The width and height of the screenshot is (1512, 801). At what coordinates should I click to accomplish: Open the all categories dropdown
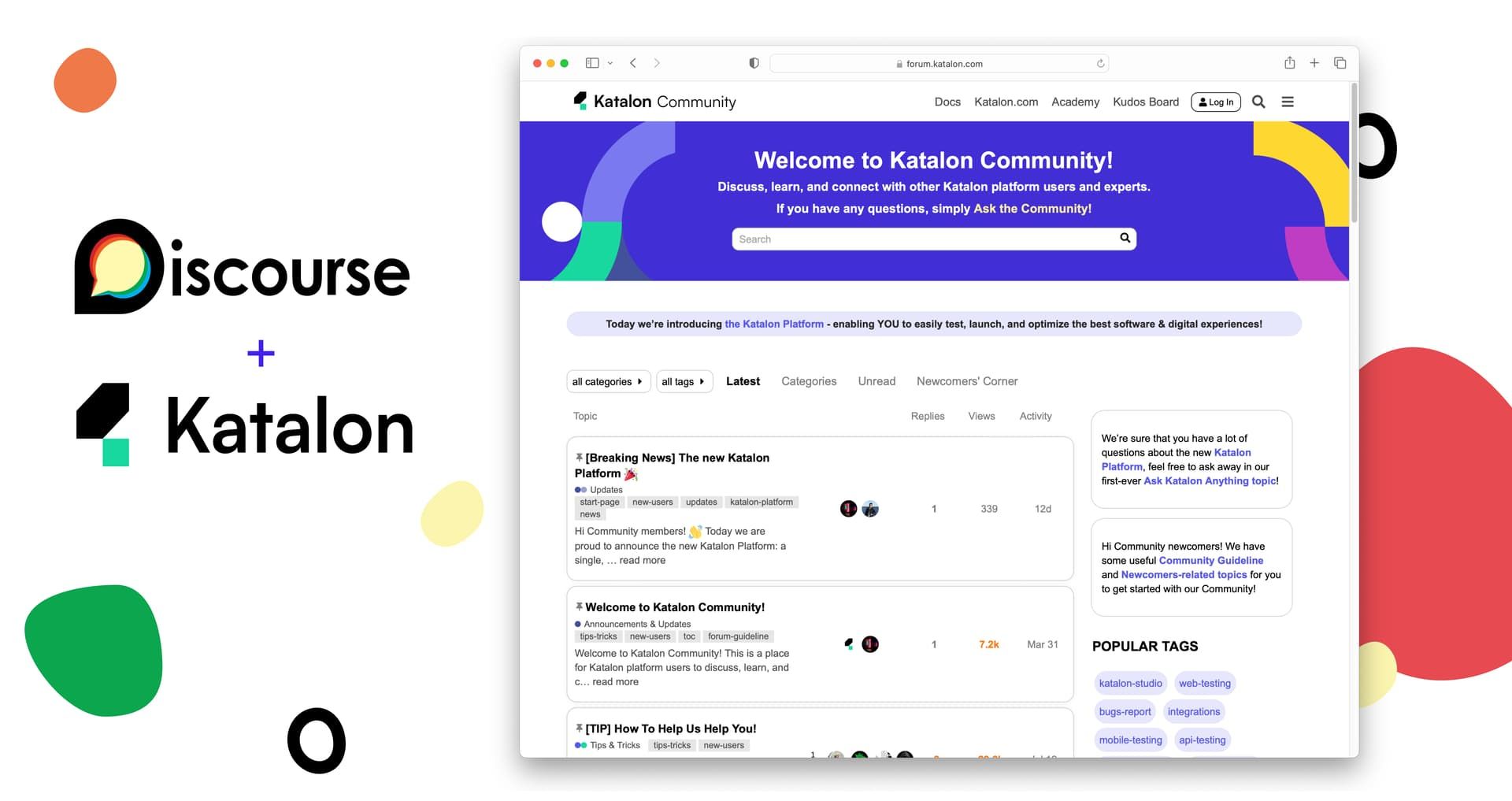(608, 381)
